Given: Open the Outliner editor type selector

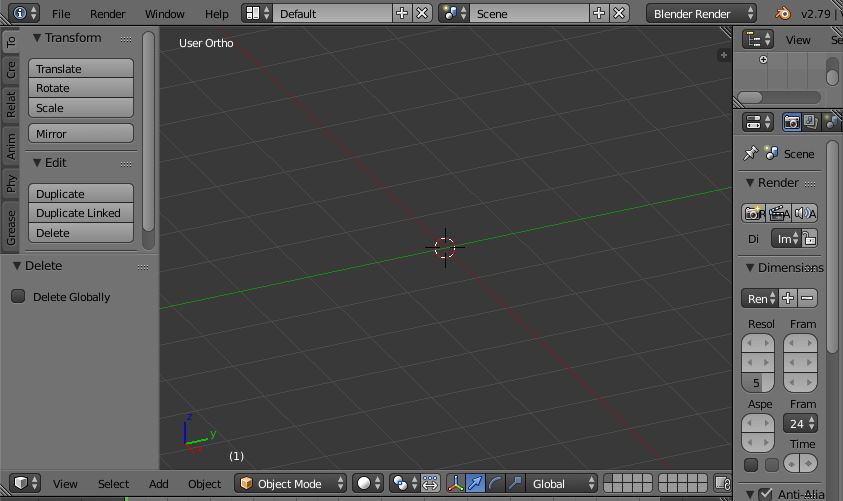Looking at the screenshot, I should tap(758, 39).
